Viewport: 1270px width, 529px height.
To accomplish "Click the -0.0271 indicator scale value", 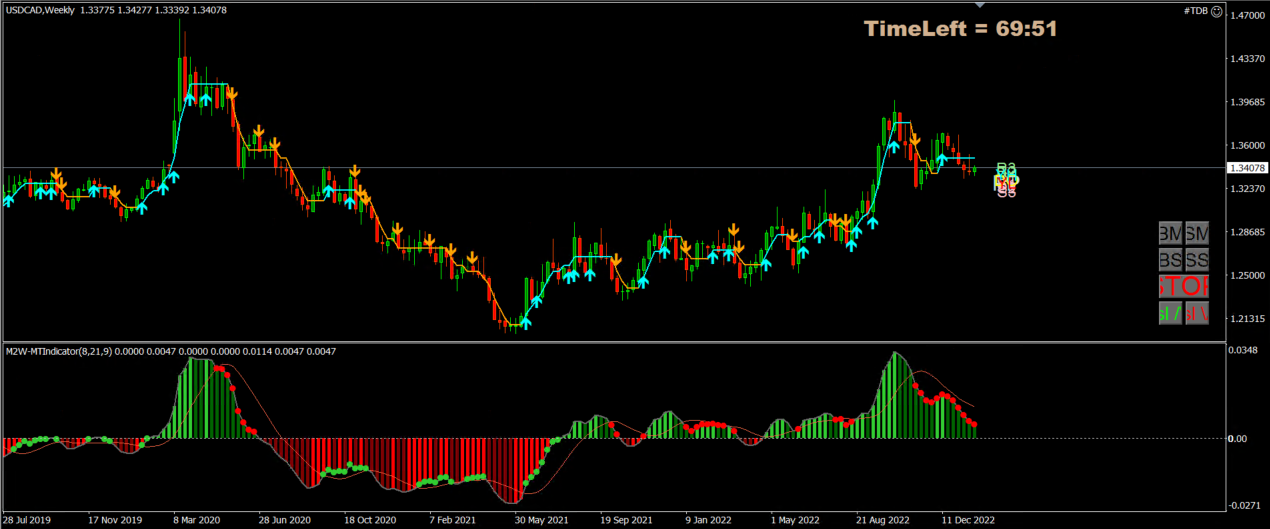I will 1246,505.
